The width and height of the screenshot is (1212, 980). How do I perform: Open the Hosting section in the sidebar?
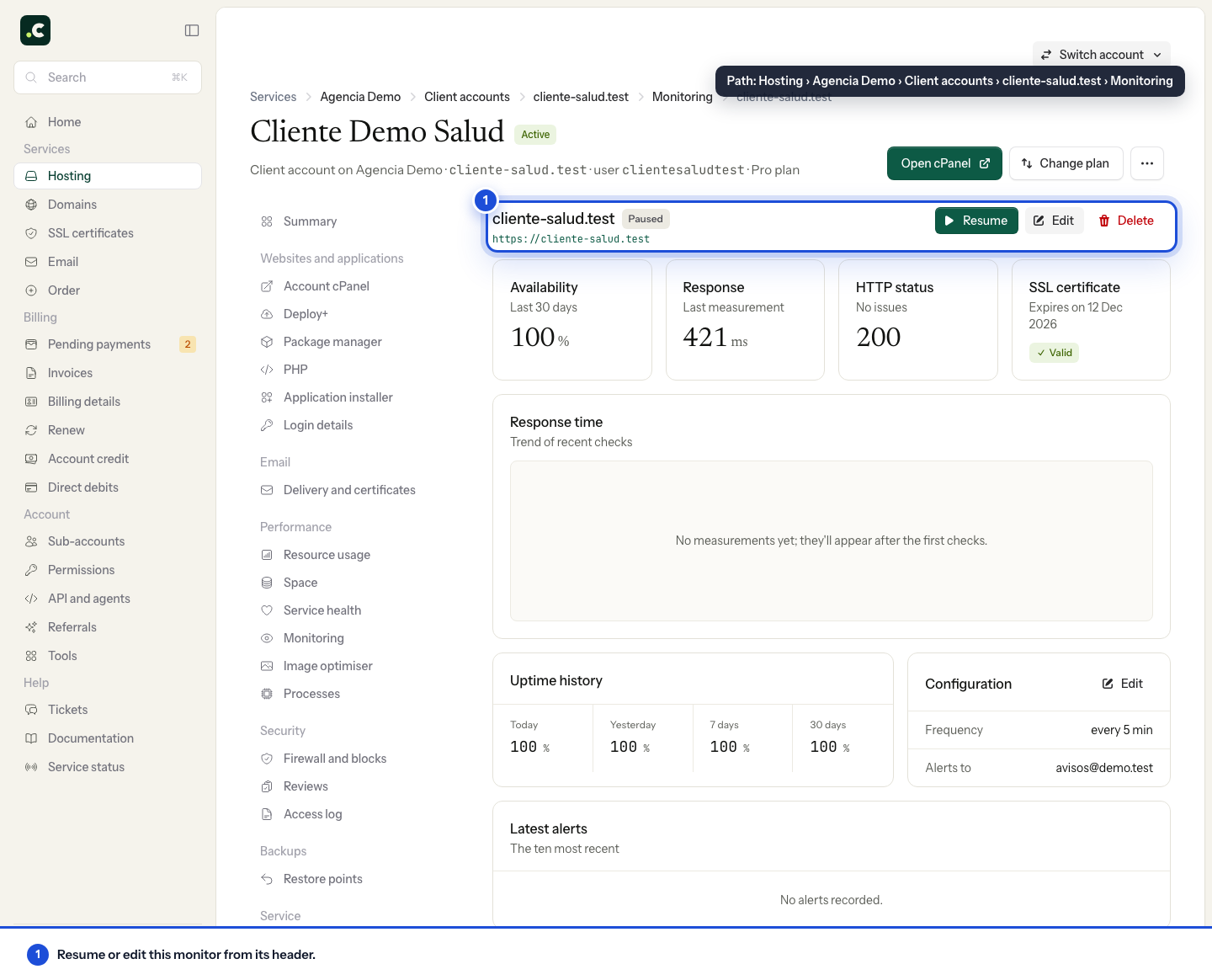(x=108, y=176)
